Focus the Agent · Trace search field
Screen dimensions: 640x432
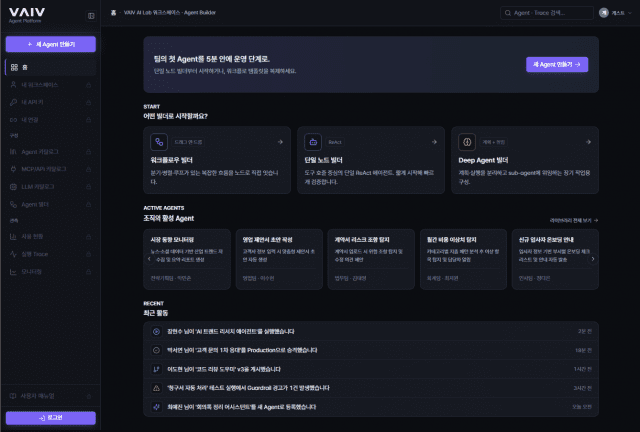click(x=547, y=13)
